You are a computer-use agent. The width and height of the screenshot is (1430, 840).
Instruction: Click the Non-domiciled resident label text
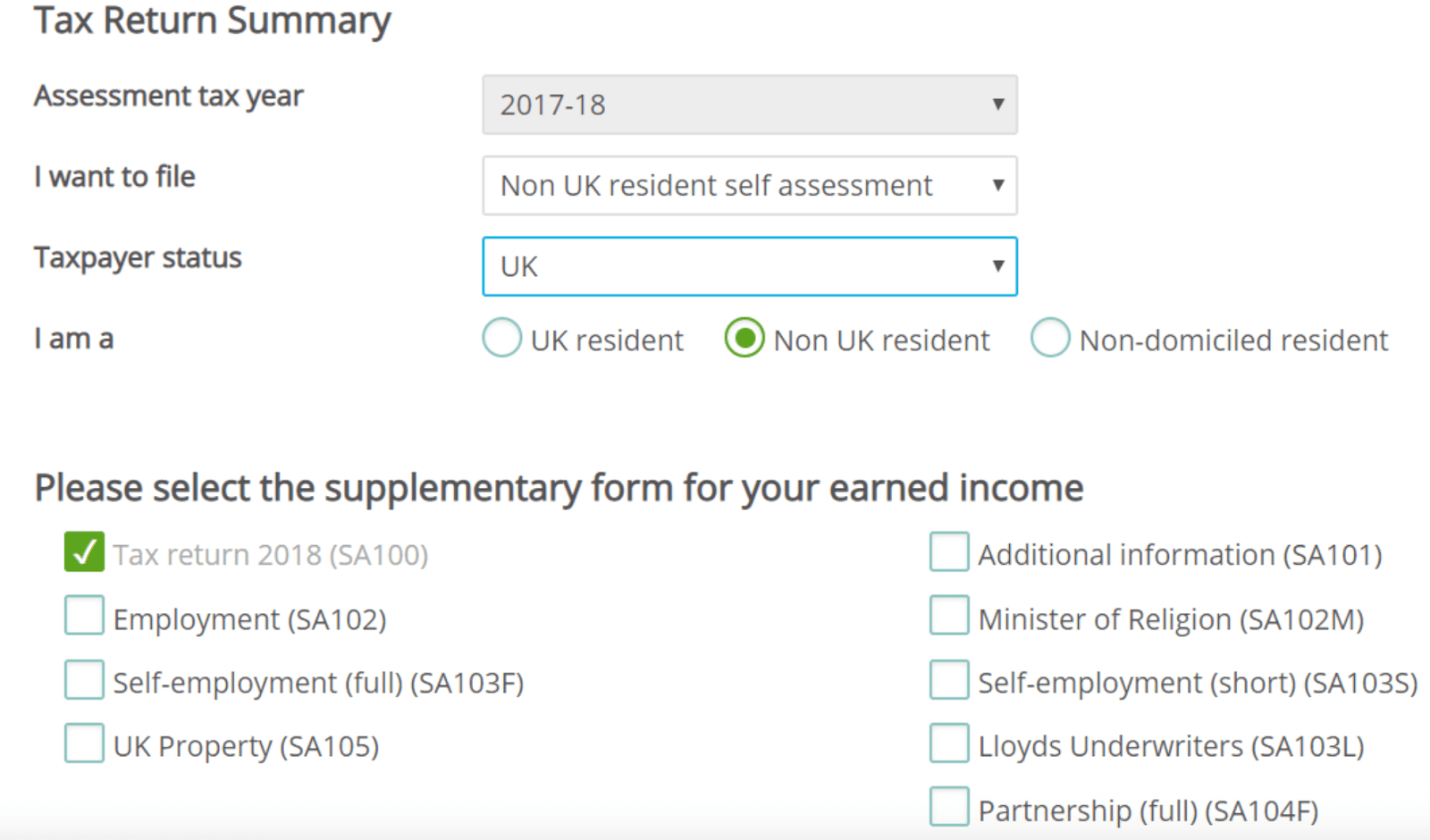click(x=1233, y=340)
